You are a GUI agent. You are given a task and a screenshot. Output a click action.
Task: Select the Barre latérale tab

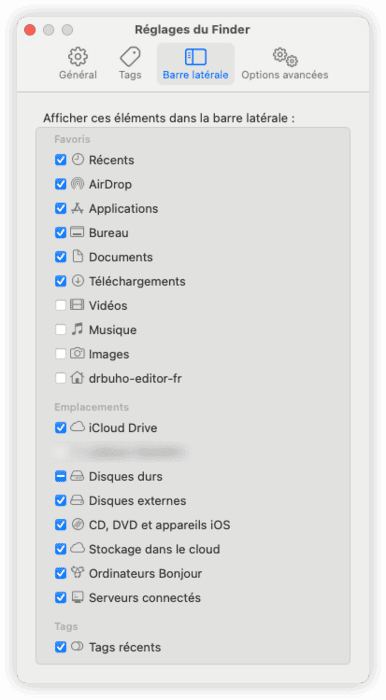pos(195,63)
